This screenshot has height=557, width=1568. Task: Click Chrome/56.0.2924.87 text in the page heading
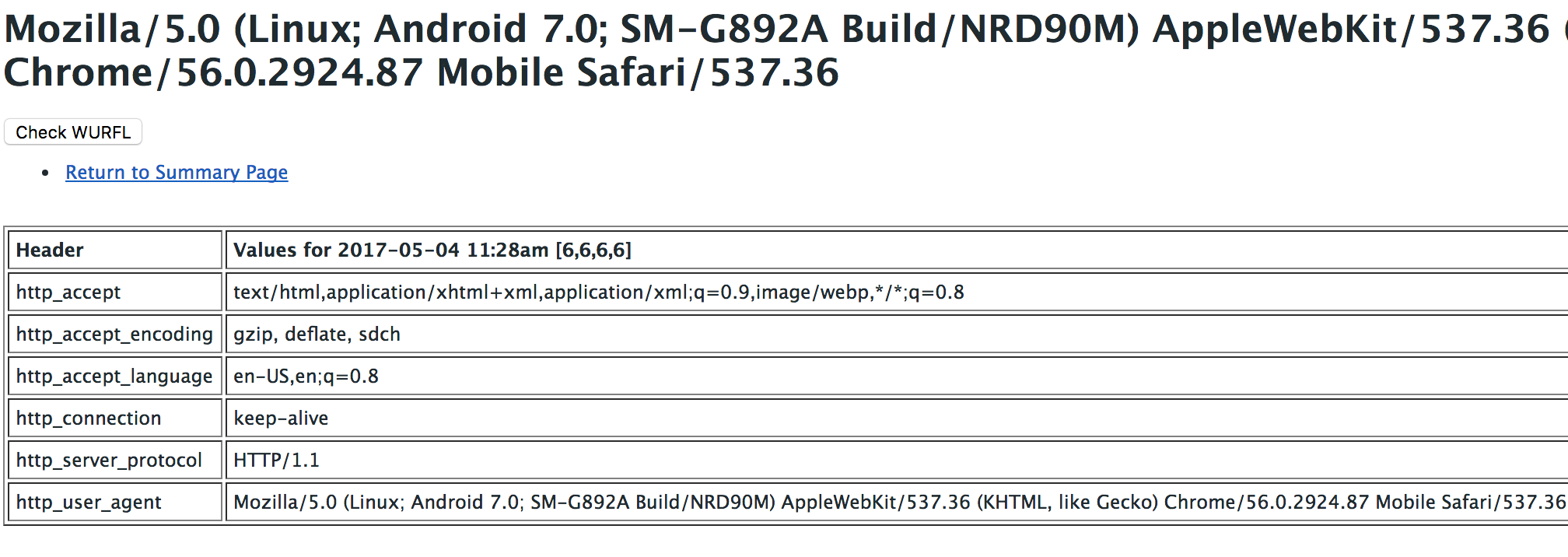click(x=214, y=74)
